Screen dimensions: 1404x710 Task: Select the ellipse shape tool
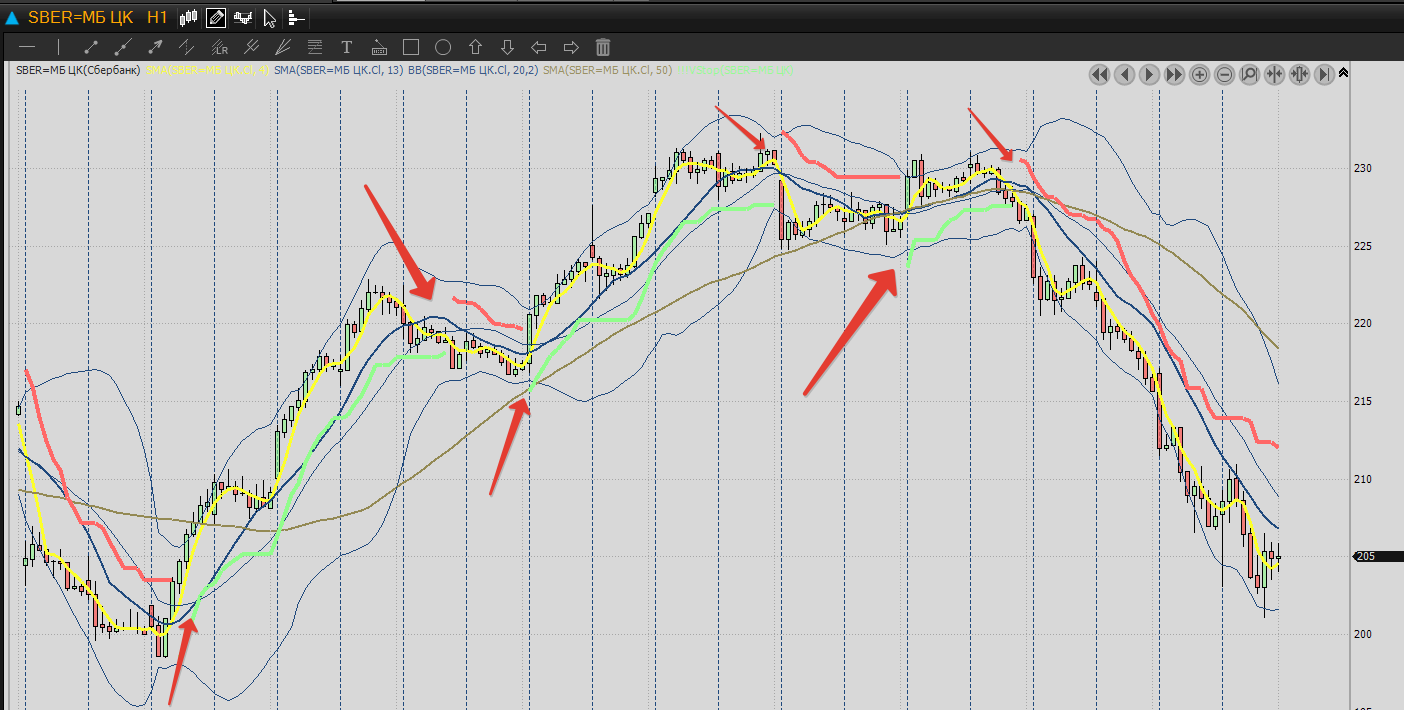[443, 47]
